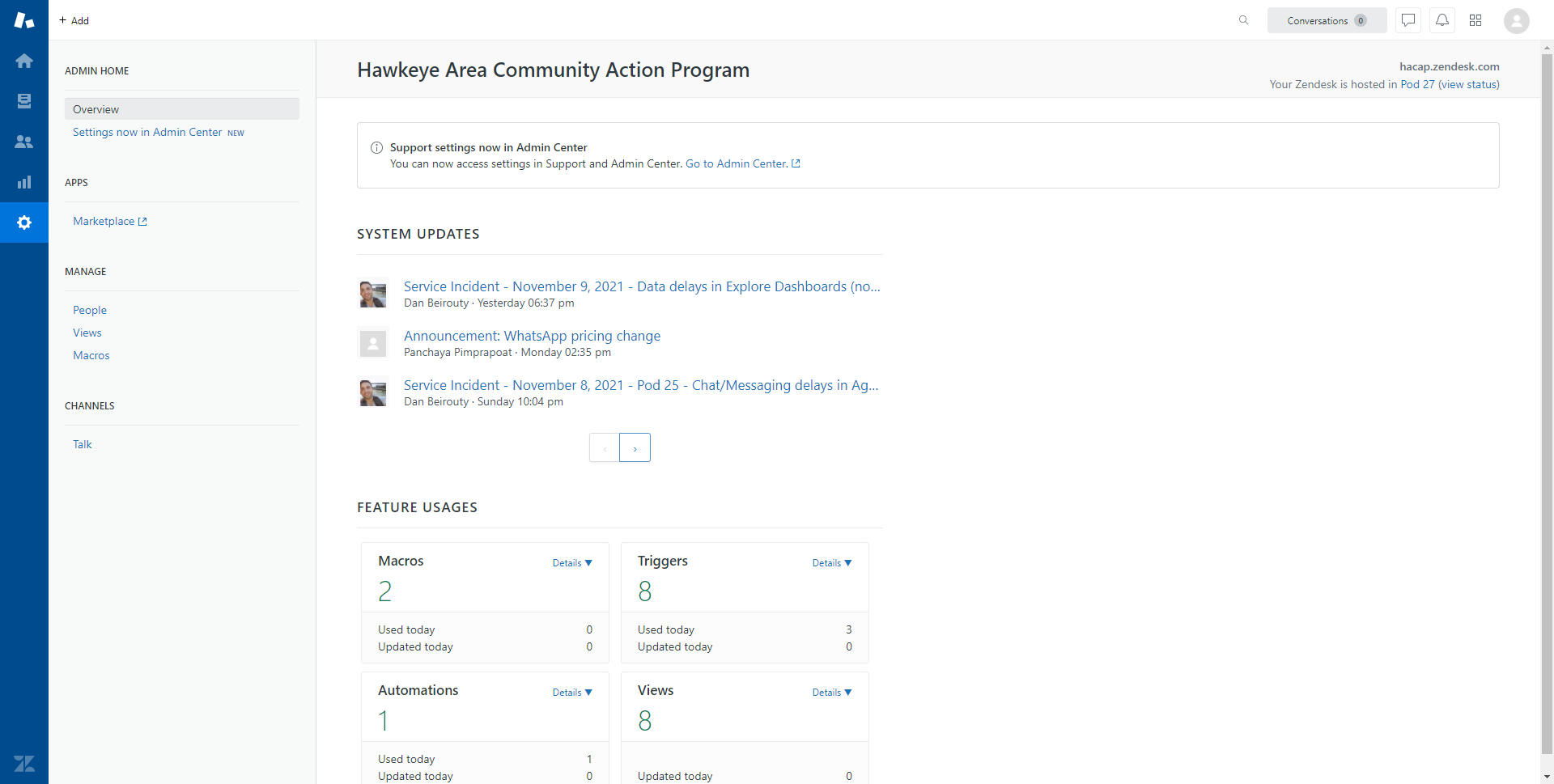Expand Macros usage Details dropdown
Screen dimensions: 1554x784
click(x=572, y=563)
